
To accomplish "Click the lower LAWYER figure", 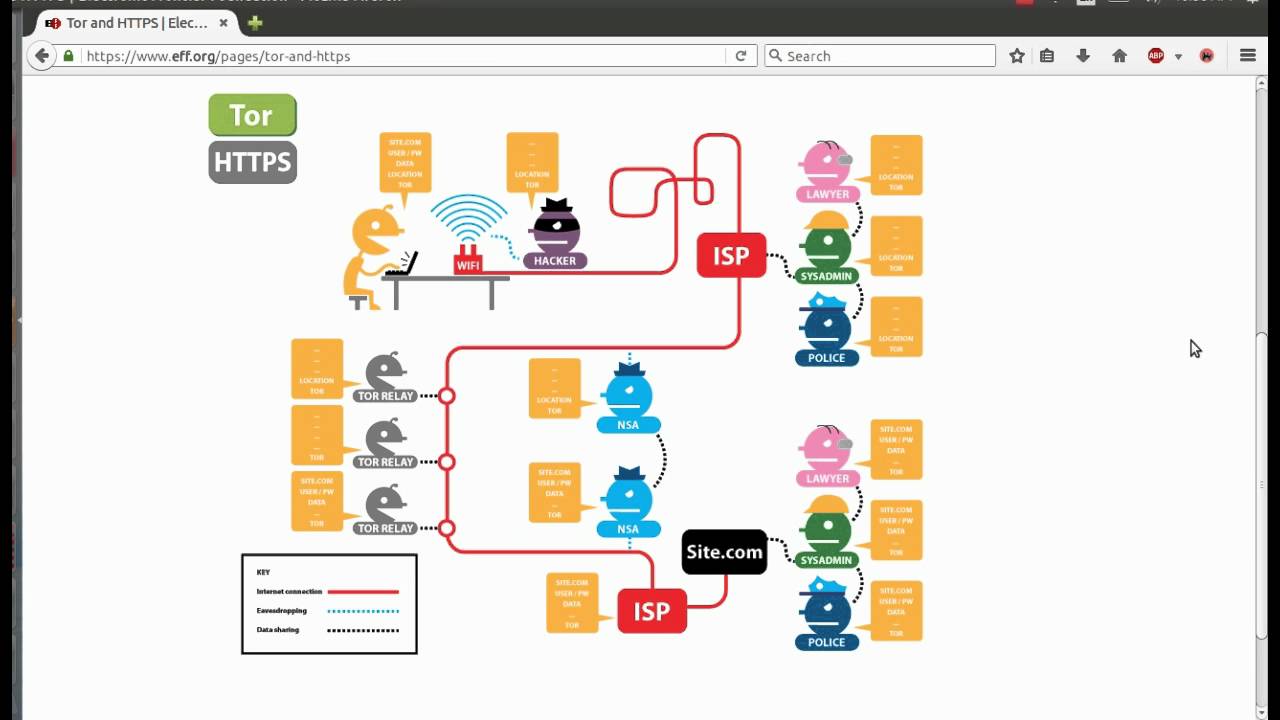I will click(x=827, y=455).
